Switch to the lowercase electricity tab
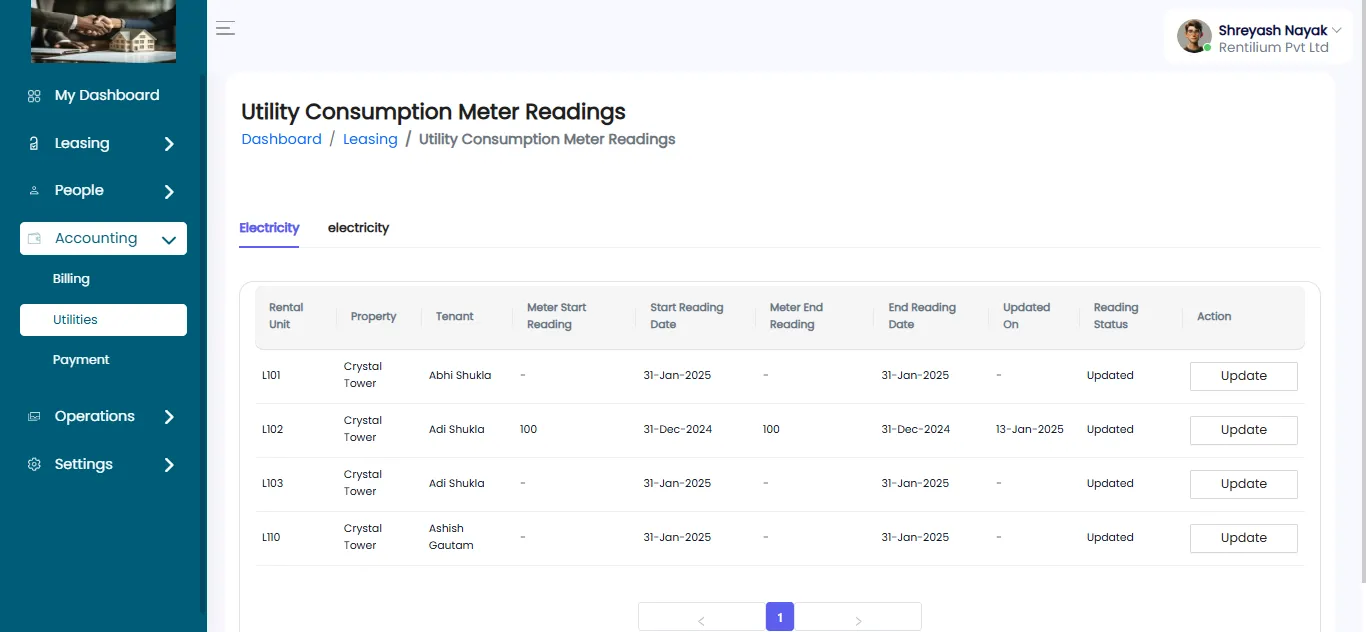The height and width of the screenshot is (632, 1366). (x=358, y=228)
